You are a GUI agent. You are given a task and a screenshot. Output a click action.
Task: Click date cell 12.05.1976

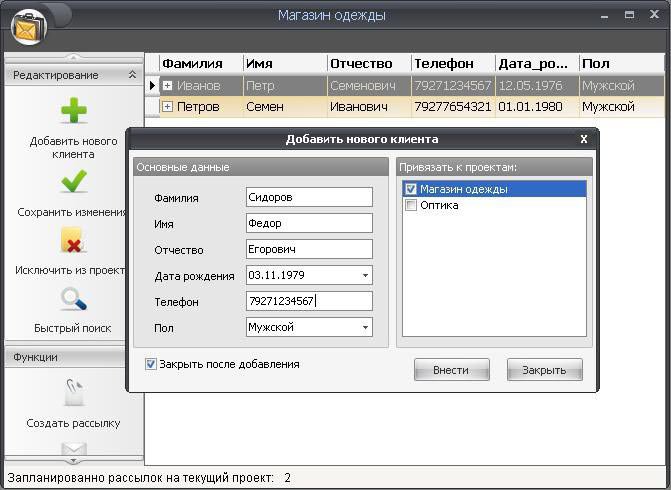click(x=537, y=86)
